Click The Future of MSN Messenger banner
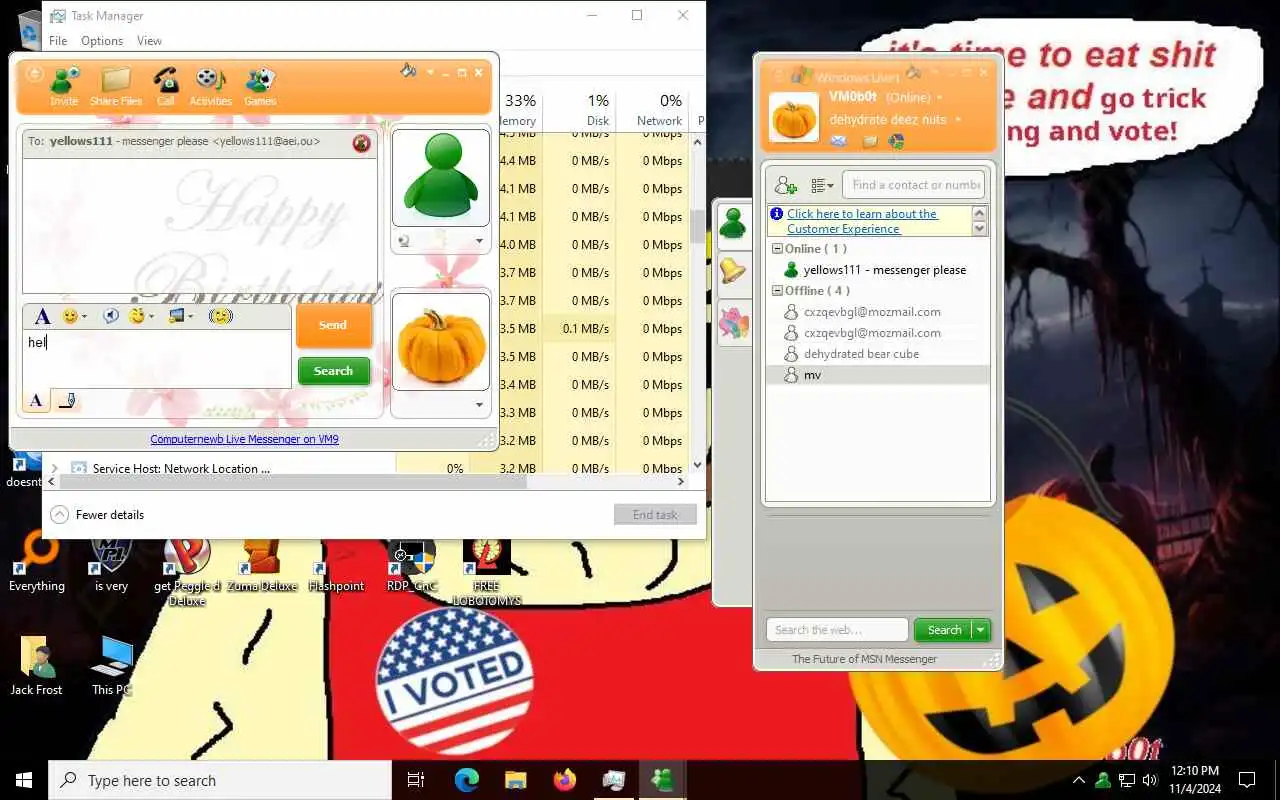The image size is (1280, 800). click(864, 659)
